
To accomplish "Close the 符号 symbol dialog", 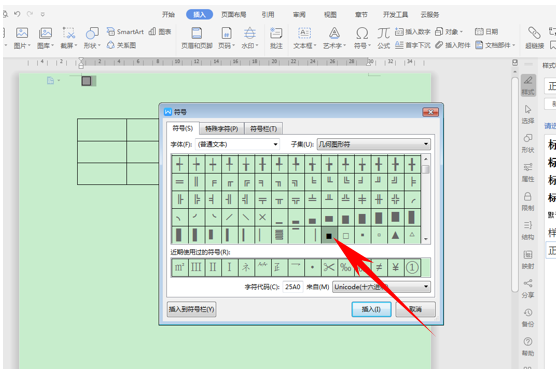I will pyautogui.click(x=430, y=112).
